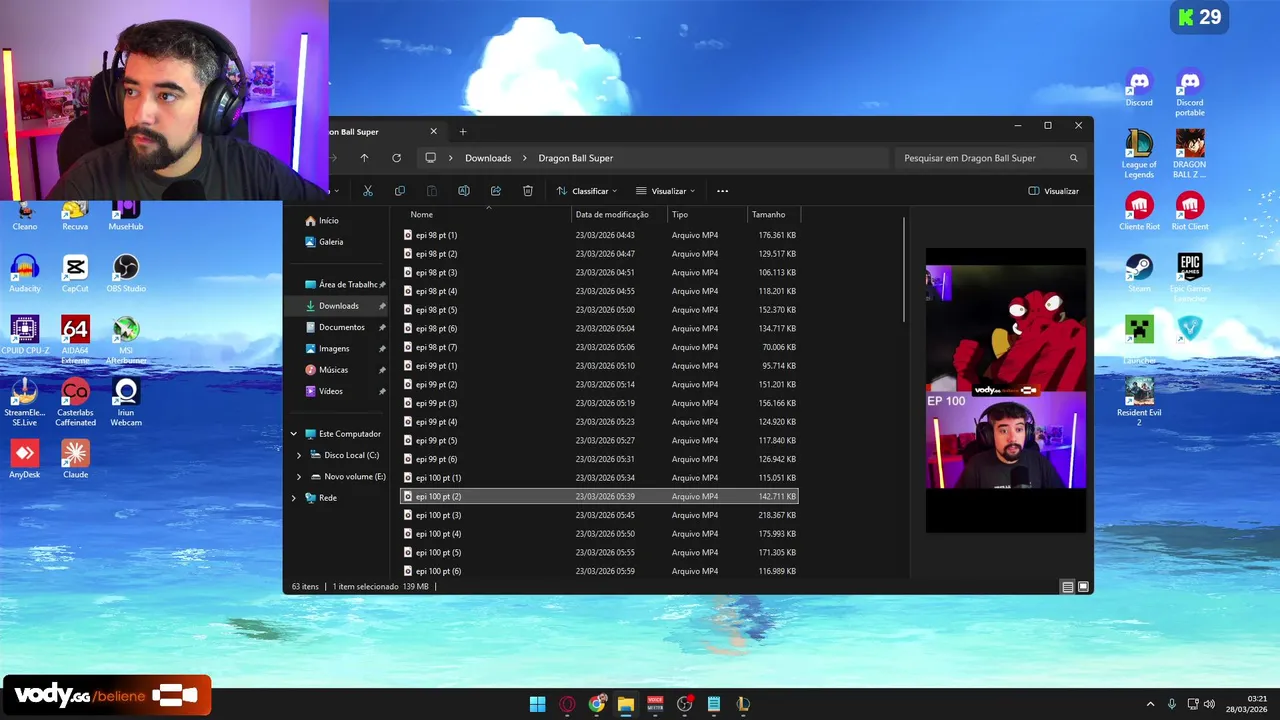The height and width of the screenshot is (720, 1280).
Task: Open AnyDesk desktop shortcut
Action: click(25, 459)
